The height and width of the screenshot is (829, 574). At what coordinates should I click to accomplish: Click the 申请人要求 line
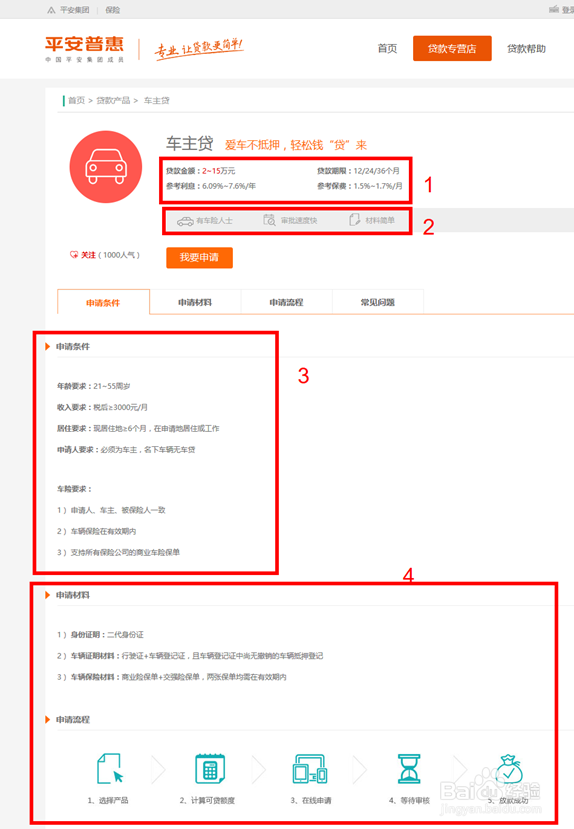126,449
